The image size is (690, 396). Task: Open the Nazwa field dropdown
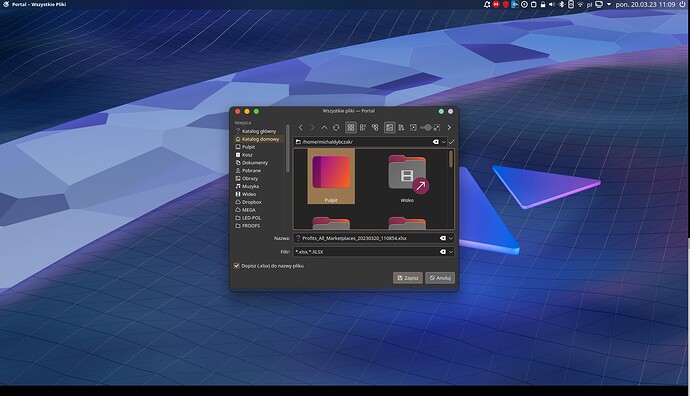pos(451,238)
